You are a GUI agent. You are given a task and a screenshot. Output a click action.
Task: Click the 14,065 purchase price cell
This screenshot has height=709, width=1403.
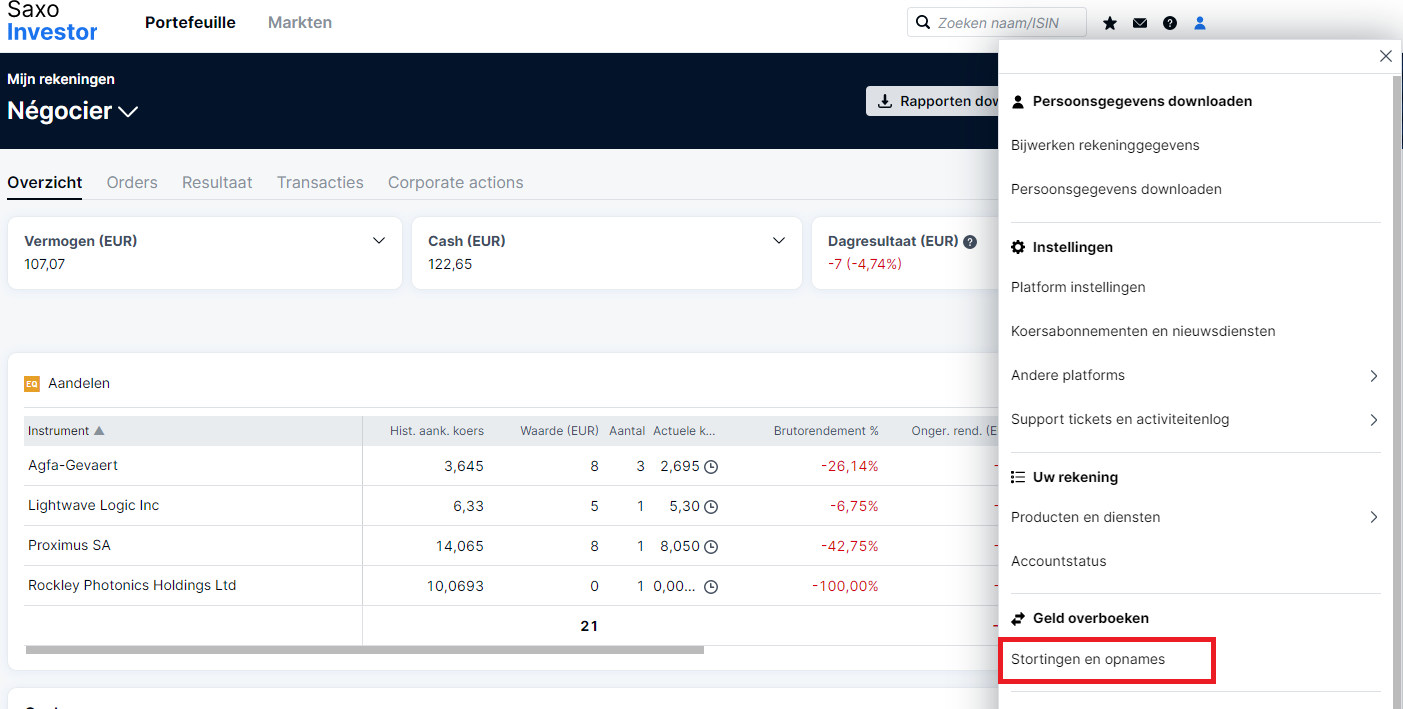point(460,546)
